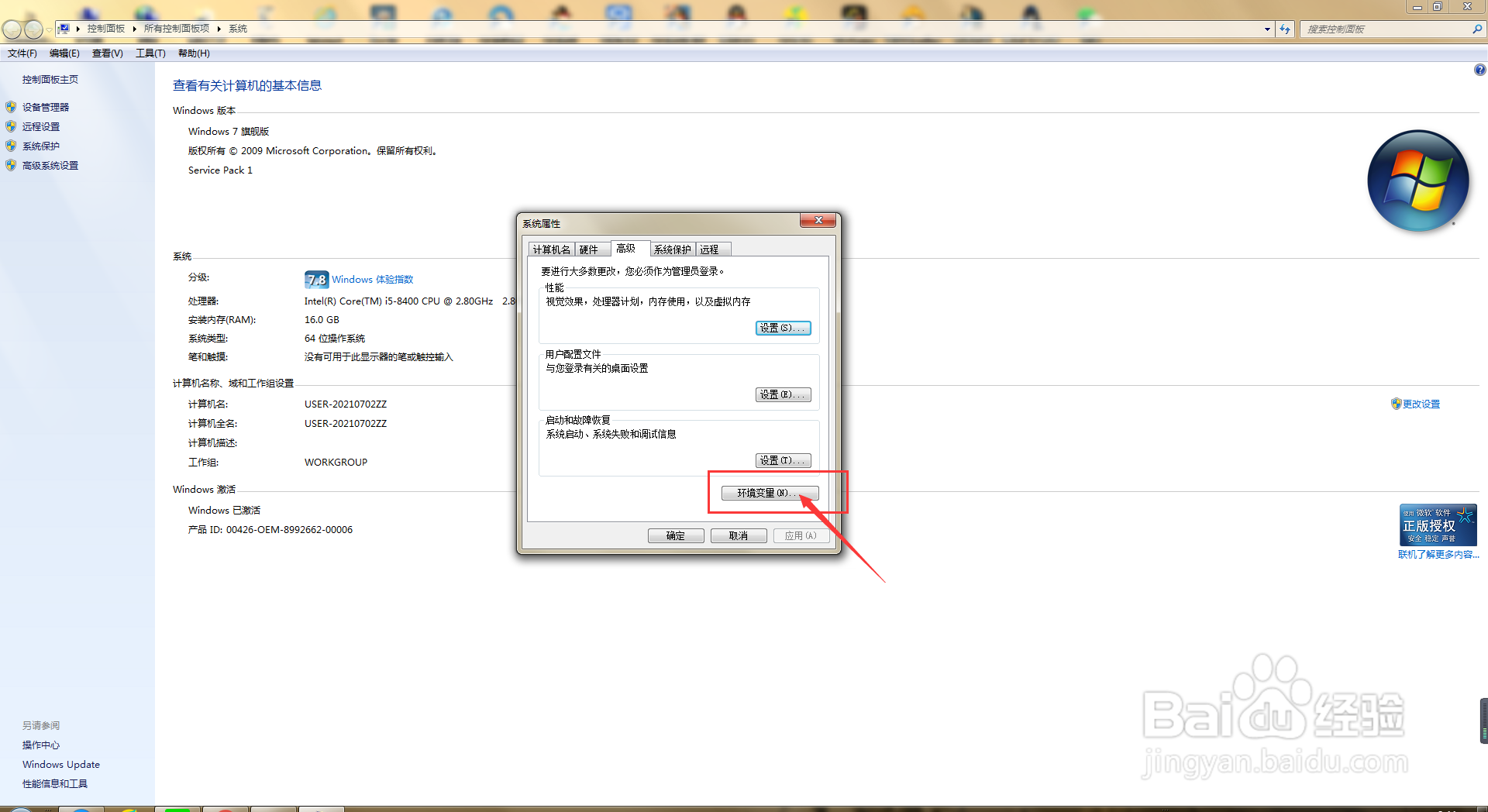The image size is (1488, 812).
Task: Click the System breadcrumb segment
Action: coord(238,29)
